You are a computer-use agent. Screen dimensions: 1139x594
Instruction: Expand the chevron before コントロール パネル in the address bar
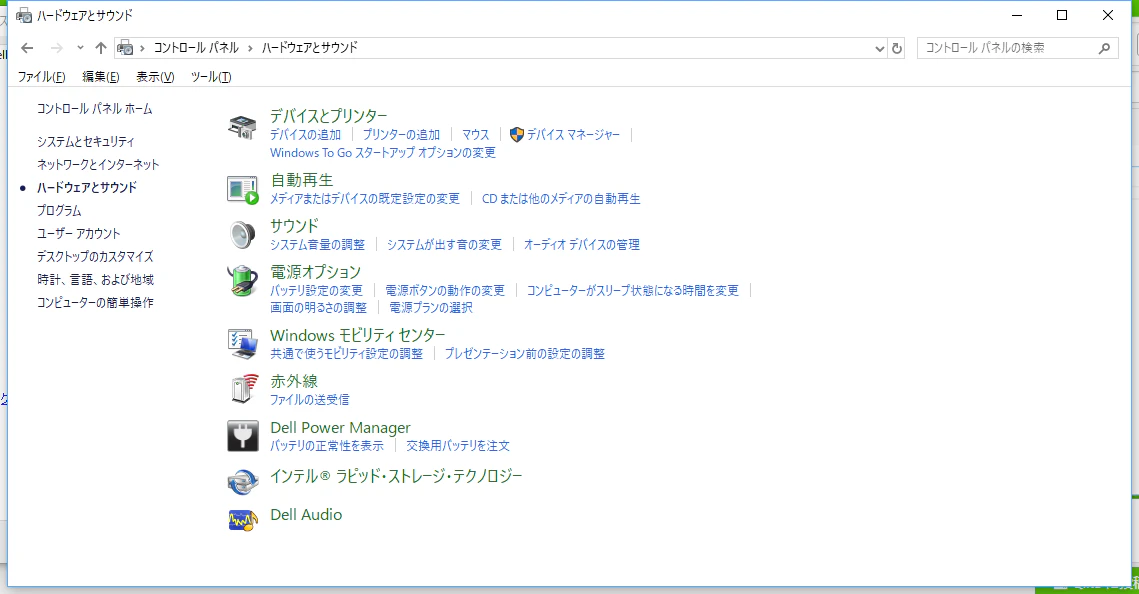click(x=142, y=48)
